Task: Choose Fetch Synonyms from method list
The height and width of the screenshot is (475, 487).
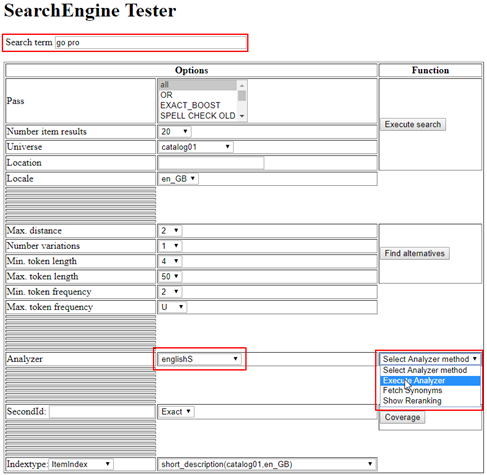Action: (430, 390)
